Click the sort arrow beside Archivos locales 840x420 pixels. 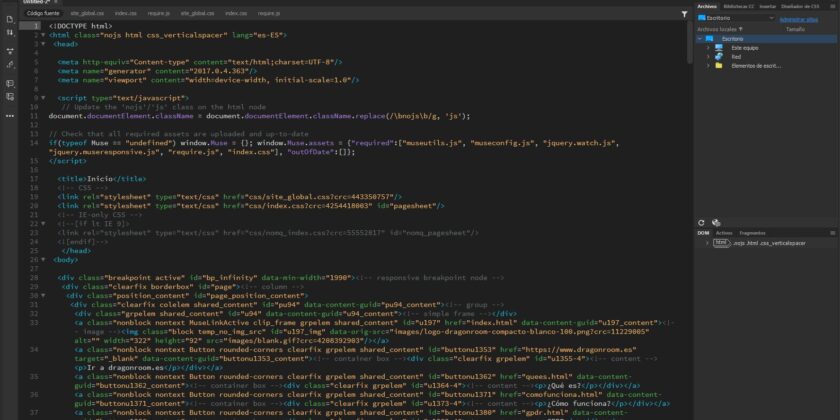click(741, 29)
